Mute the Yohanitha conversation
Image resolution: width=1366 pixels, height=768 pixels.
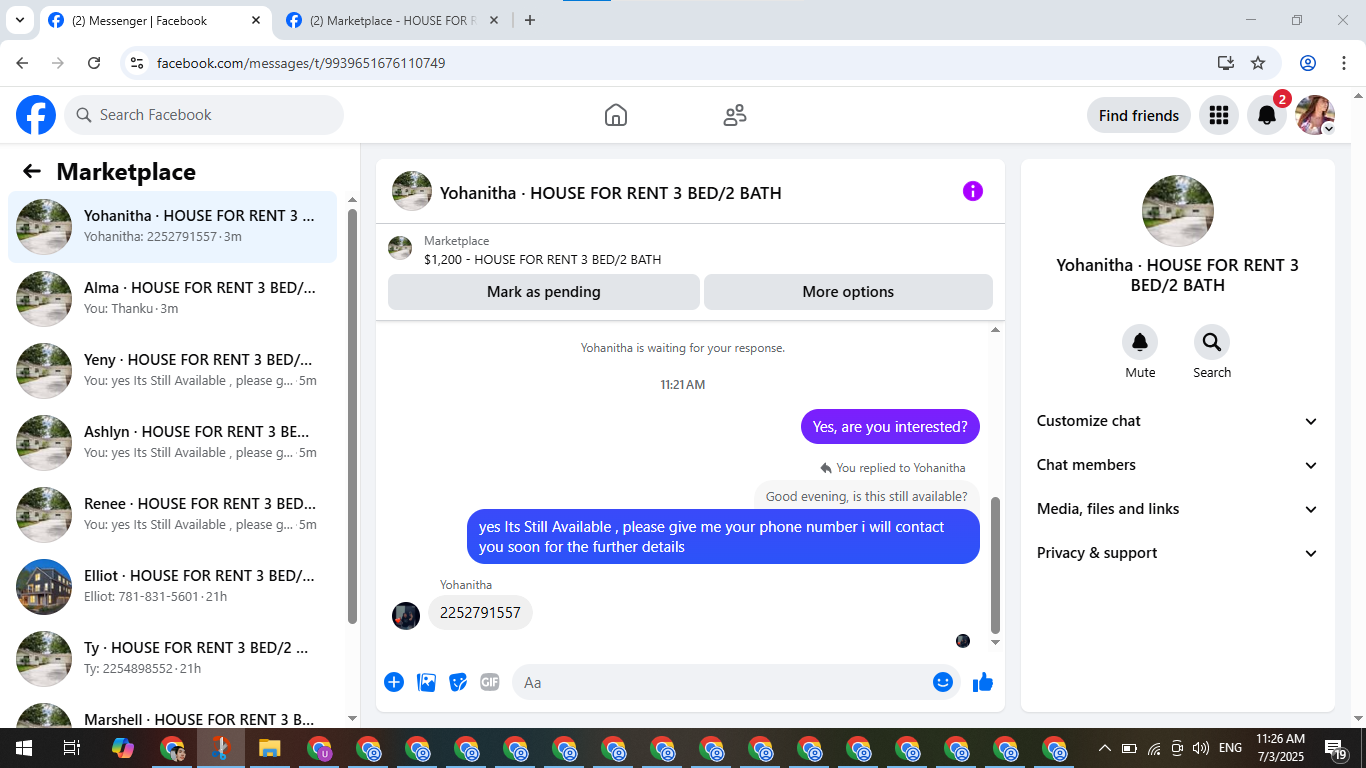pos(1140,343)
